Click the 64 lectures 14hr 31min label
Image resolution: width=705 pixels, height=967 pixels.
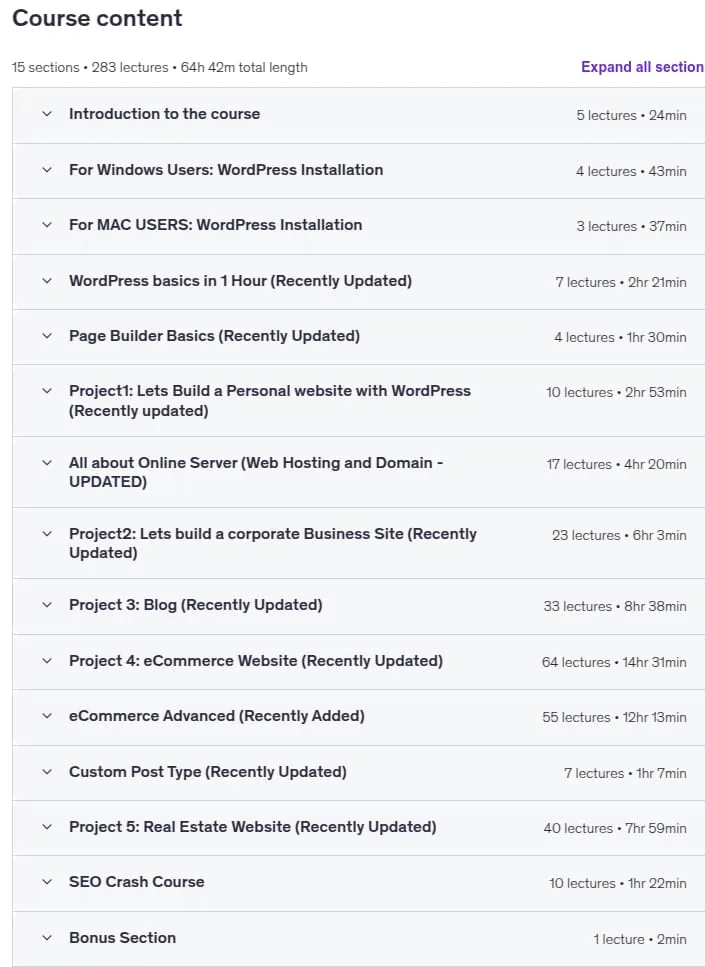click(614, 662)
